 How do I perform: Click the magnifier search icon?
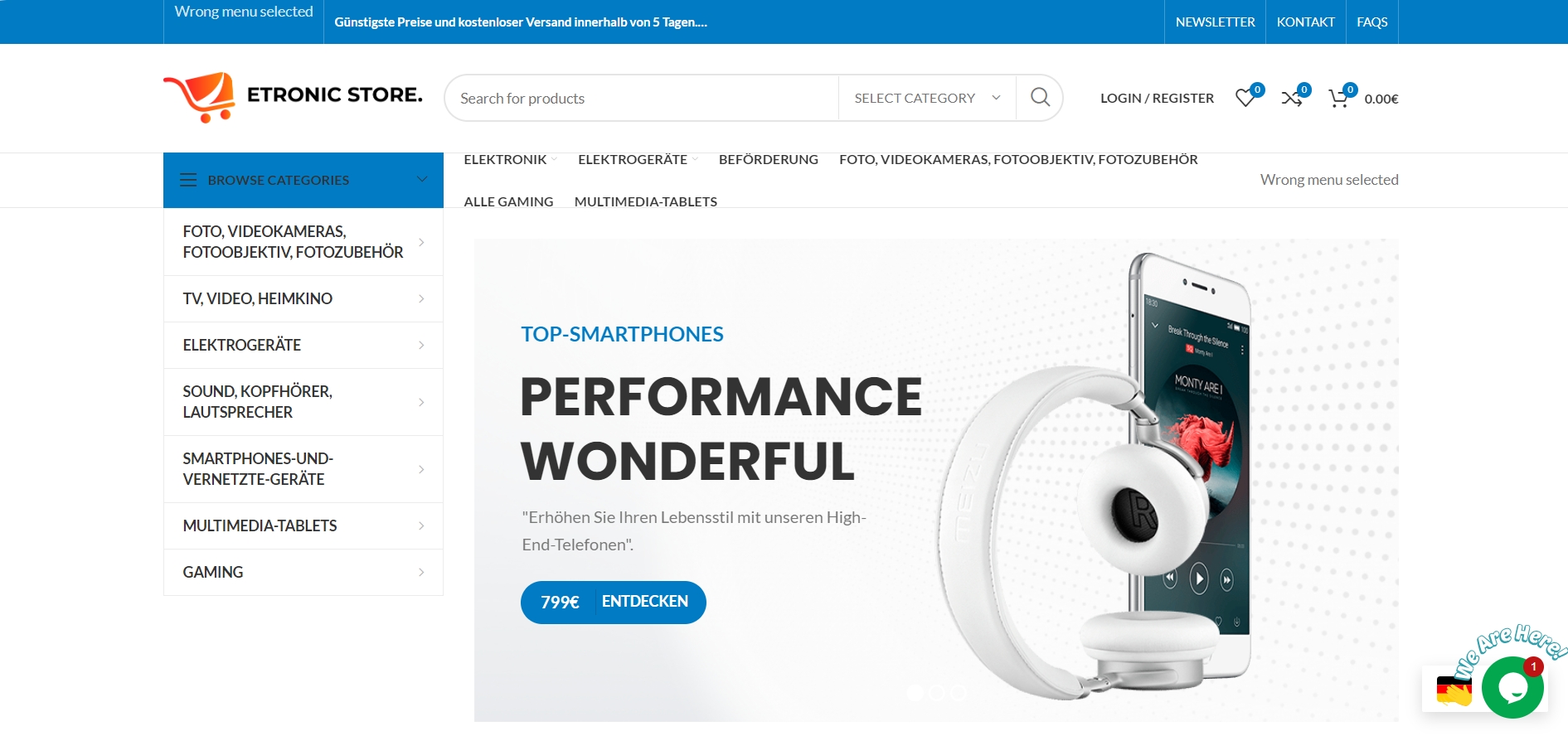[1040, 98]
